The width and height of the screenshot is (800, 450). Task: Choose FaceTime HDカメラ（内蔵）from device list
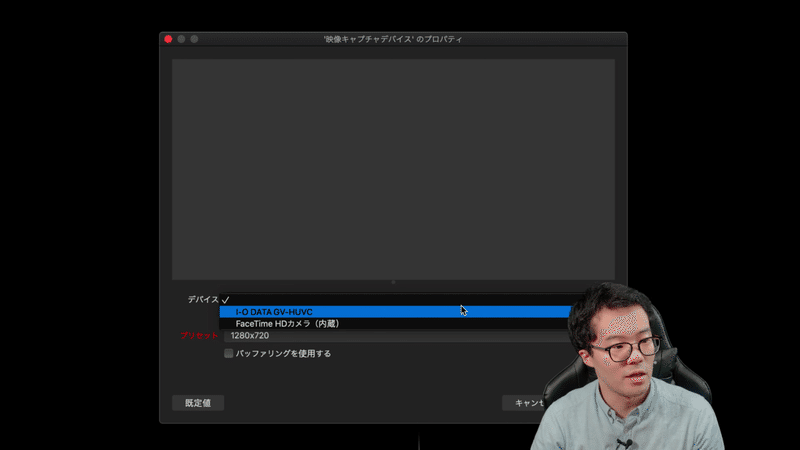click(x=395, y=323)
